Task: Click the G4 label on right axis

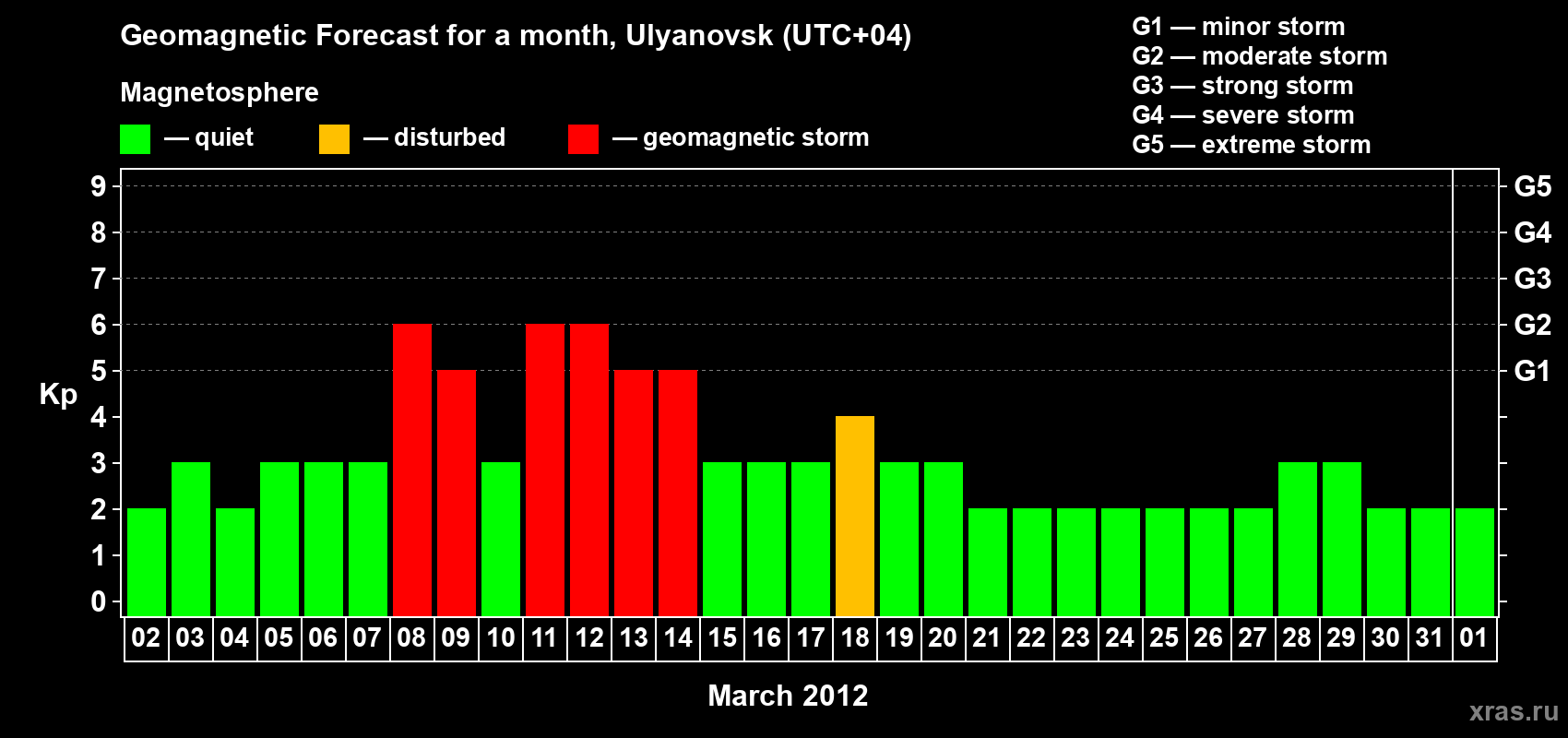Action: (1533, 232)
